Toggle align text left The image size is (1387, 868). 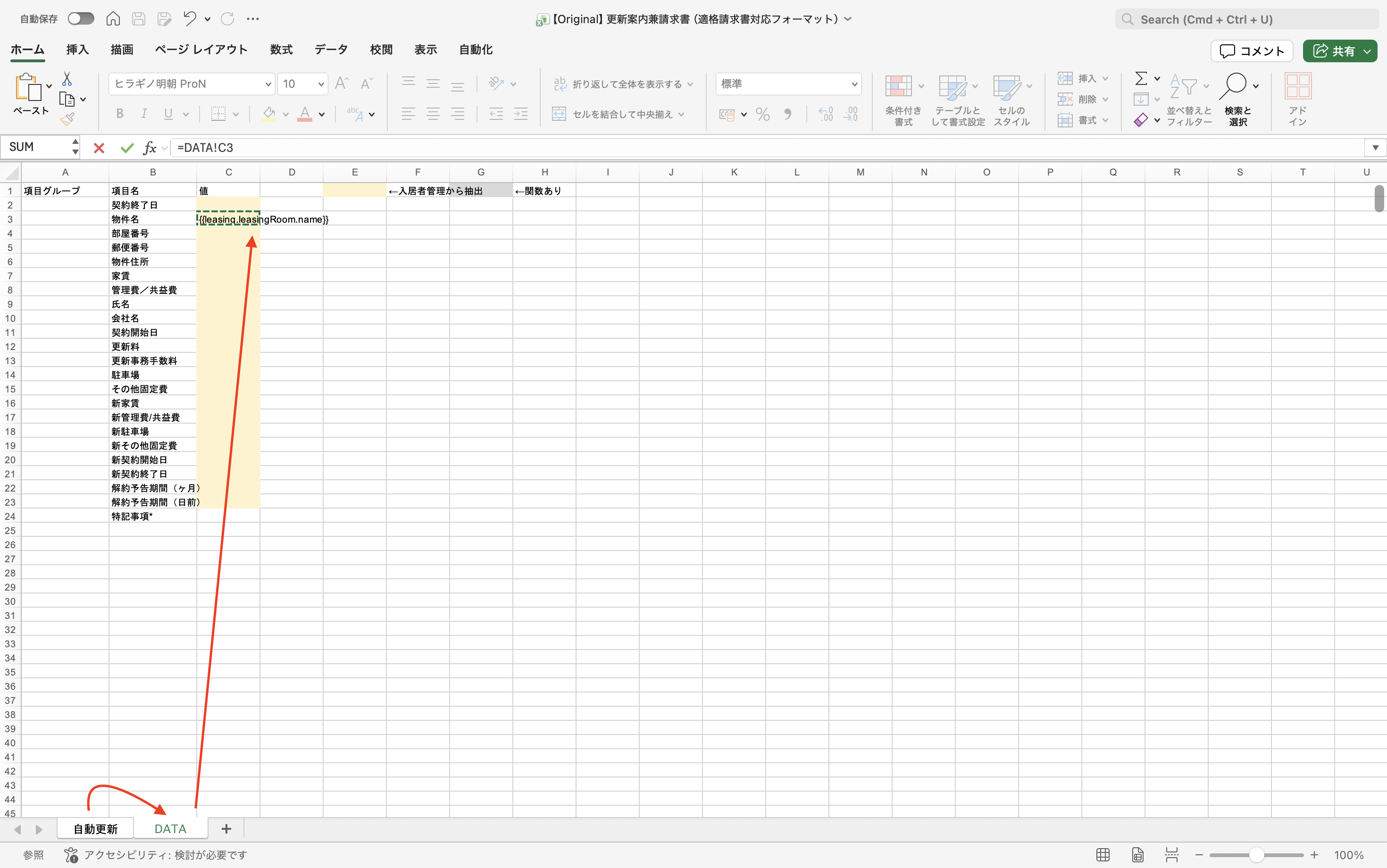pos(408,114)
